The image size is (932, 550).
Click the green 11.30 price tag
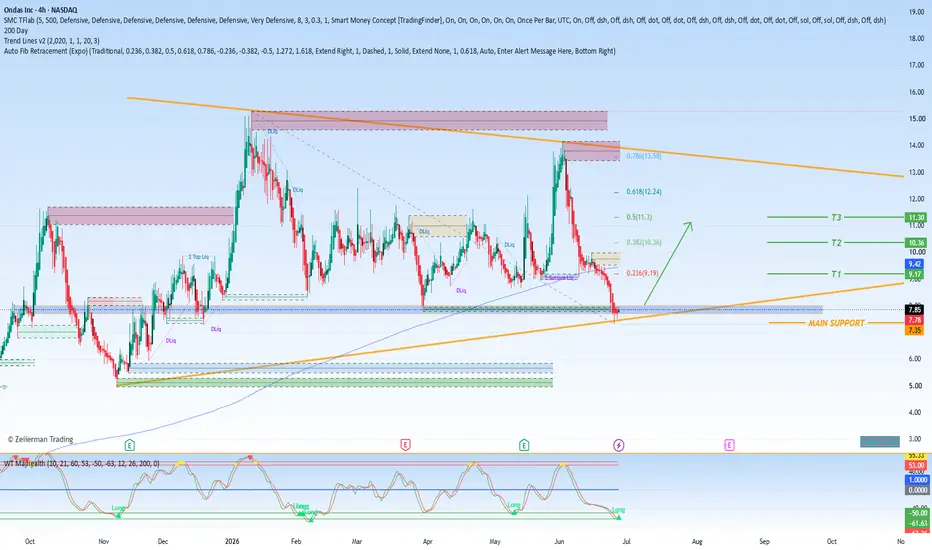914,218
